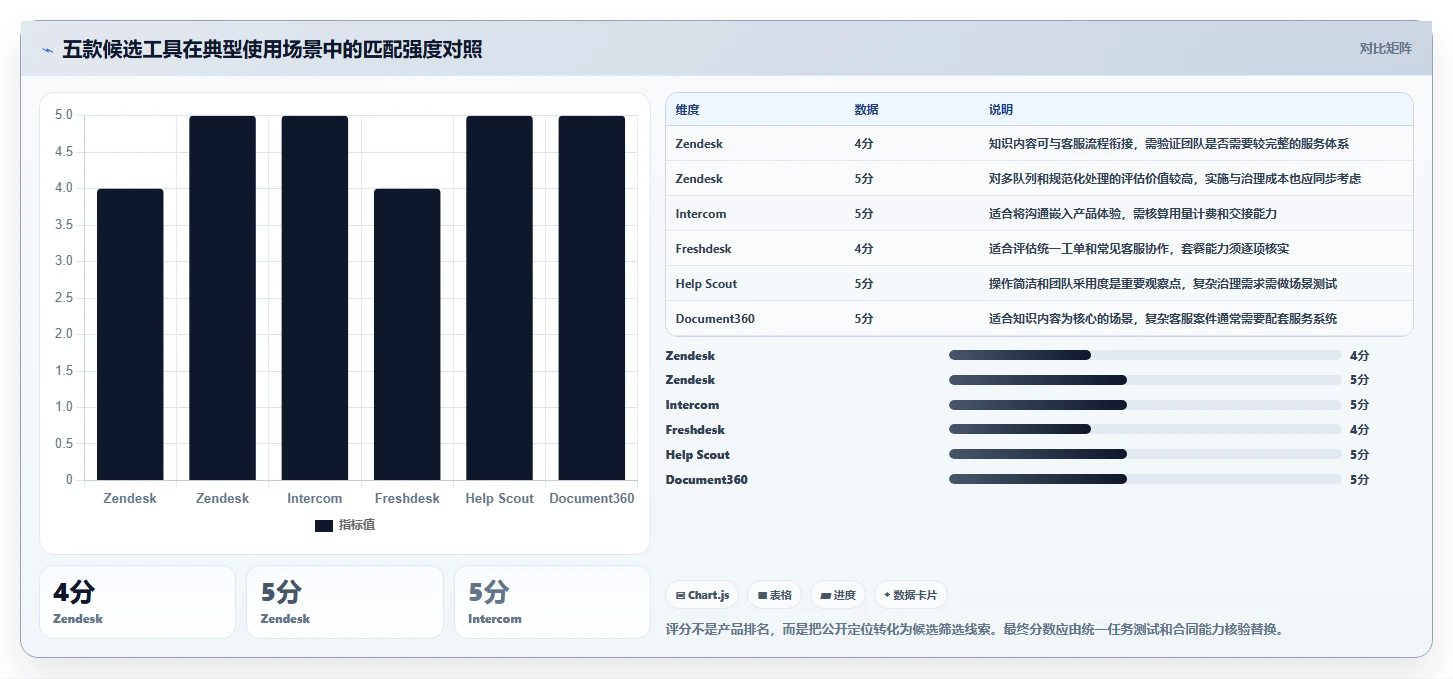Viewport: 1453px width, 679px height.
Task: Click the small icon before the panel title
Action: click(47, 50)
